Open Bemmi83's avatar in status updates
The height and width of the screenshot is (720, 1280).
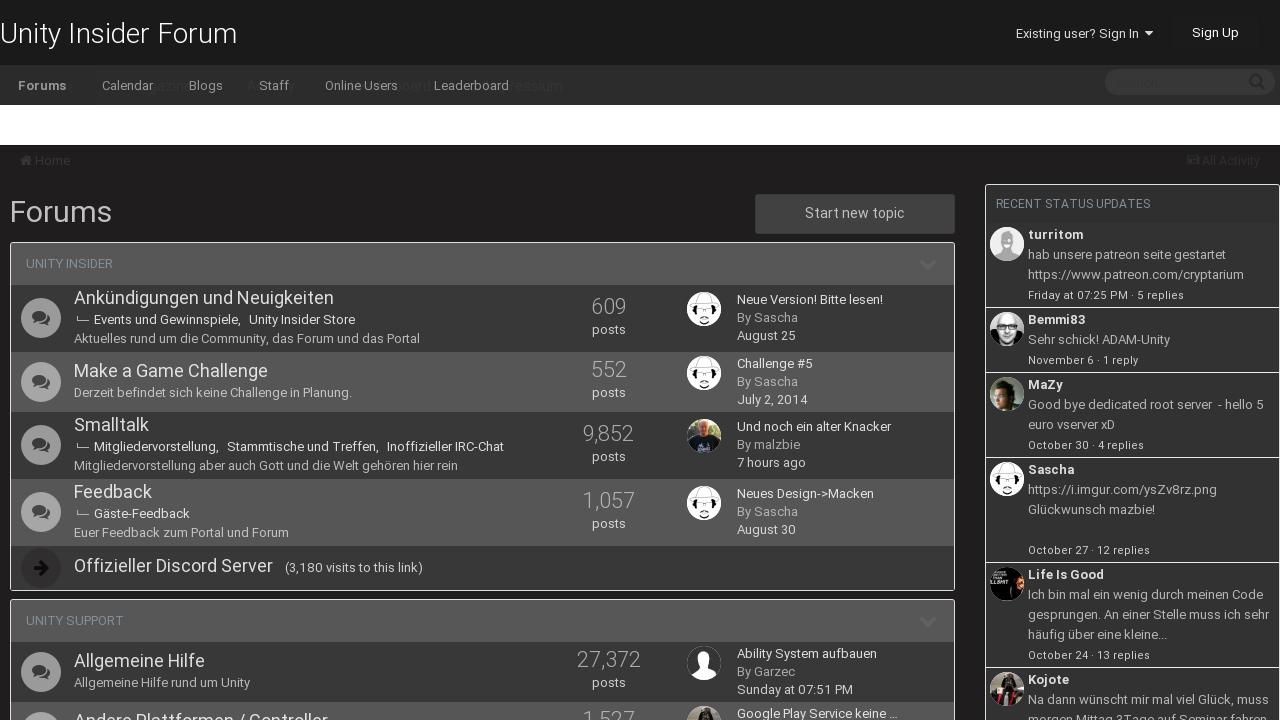click(x=1007, y=329)
